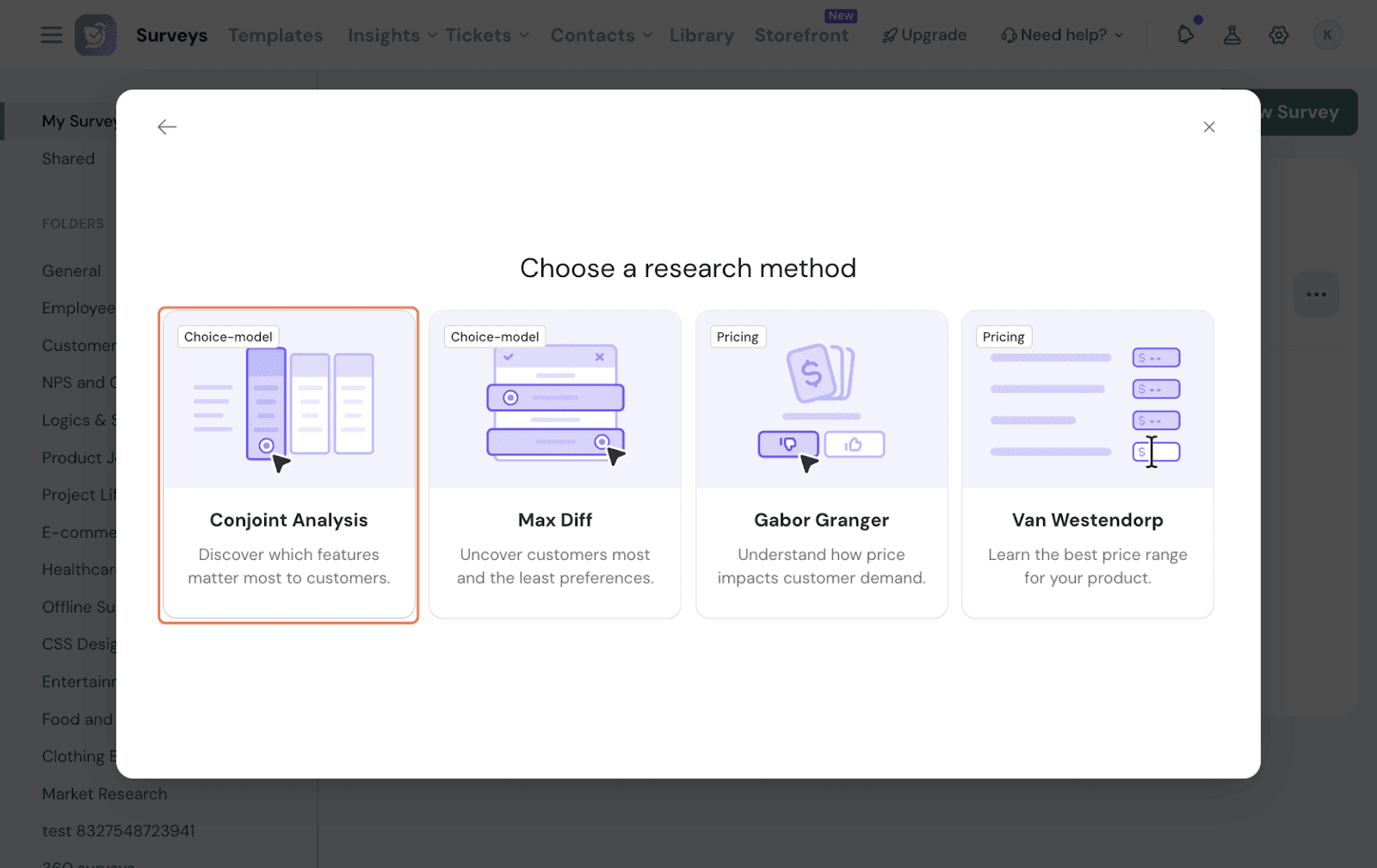
Task: Click the back arrow in the dialog
Action: [x=167, y=127]
